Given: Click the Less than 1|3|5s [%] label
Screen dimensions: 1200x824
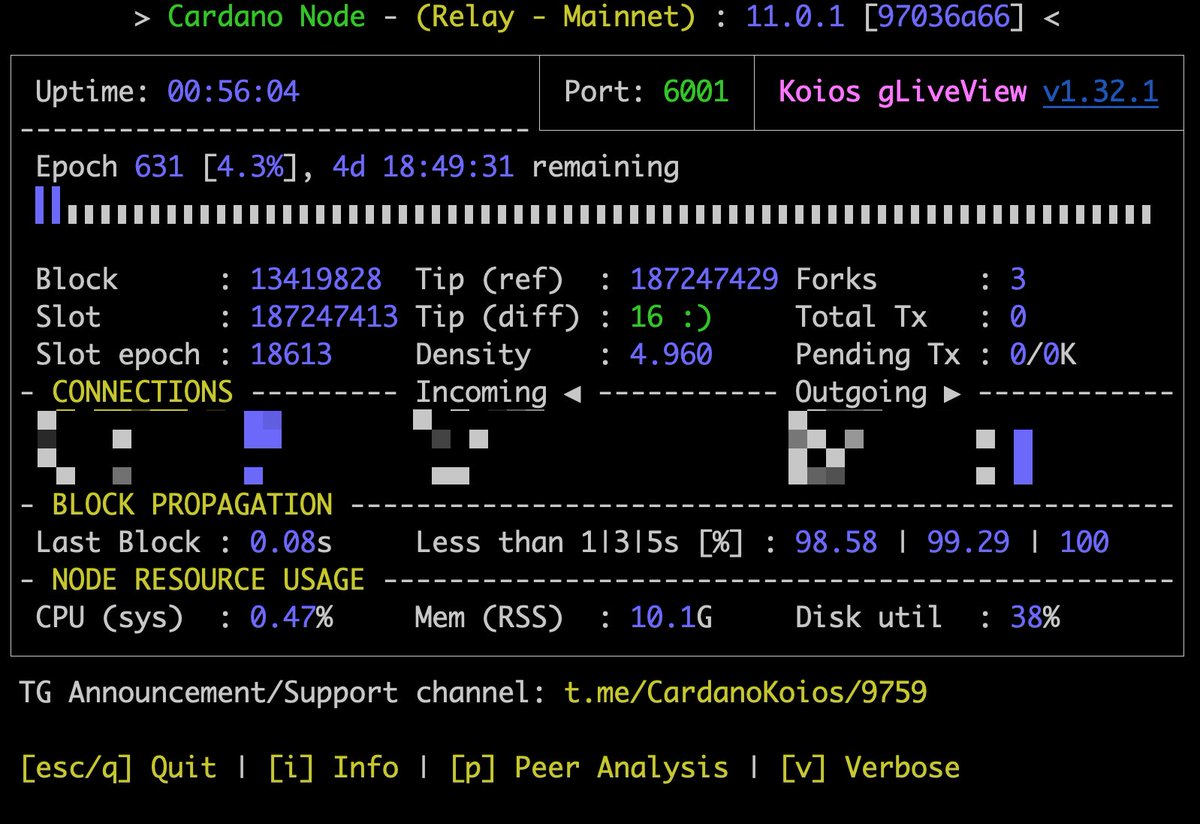Looking at the screenshot, I should 580,542.
